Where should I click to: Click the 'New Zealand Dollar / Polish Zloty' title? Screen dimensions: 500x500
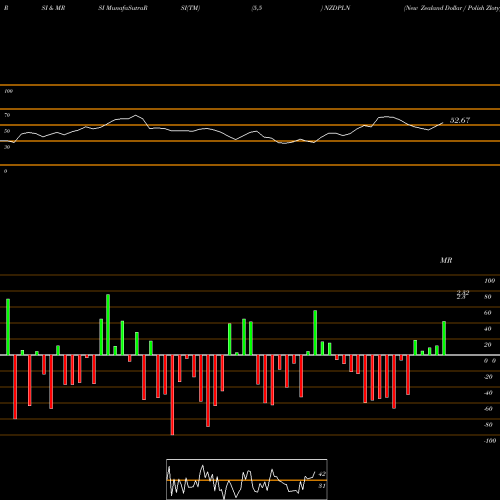coord(452,8)
